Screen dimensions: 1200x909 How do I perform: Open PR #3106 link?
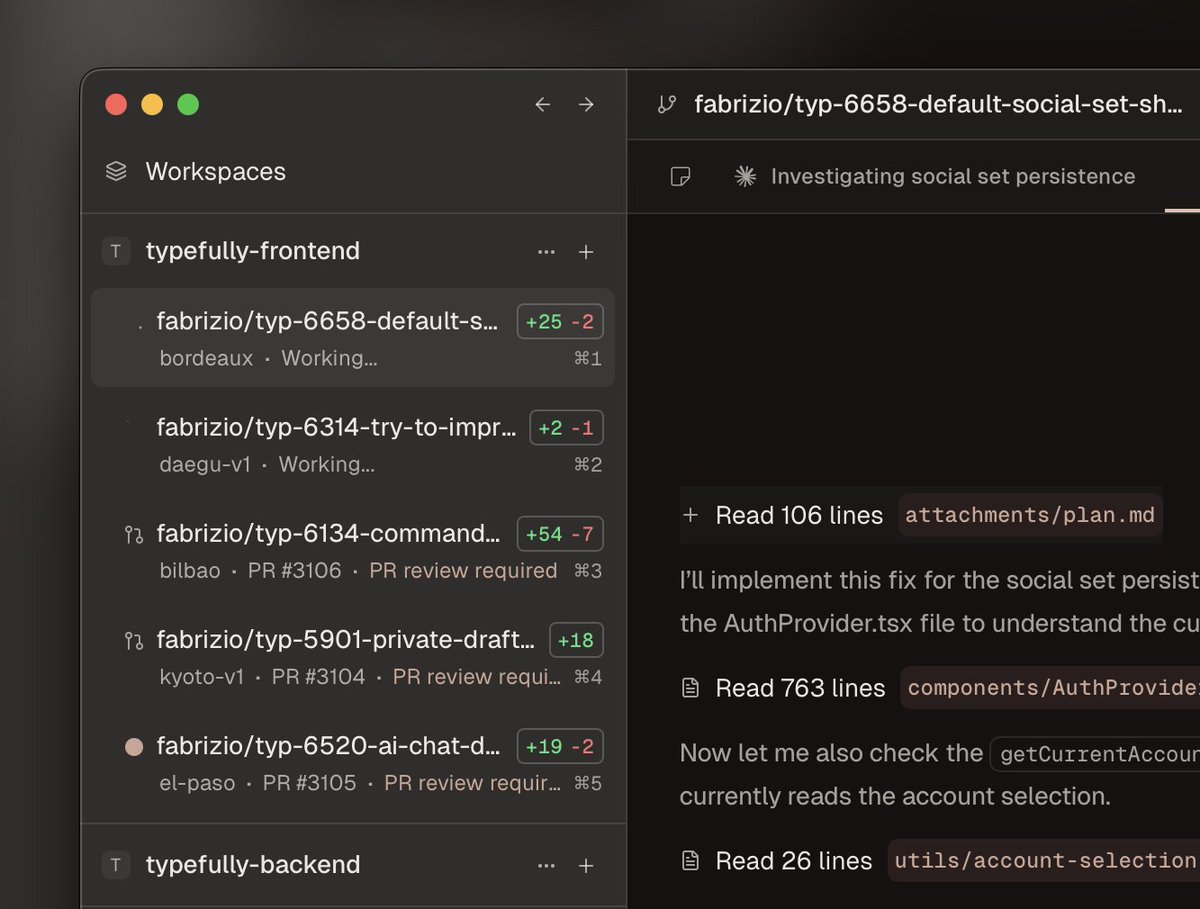coord(295,571)
